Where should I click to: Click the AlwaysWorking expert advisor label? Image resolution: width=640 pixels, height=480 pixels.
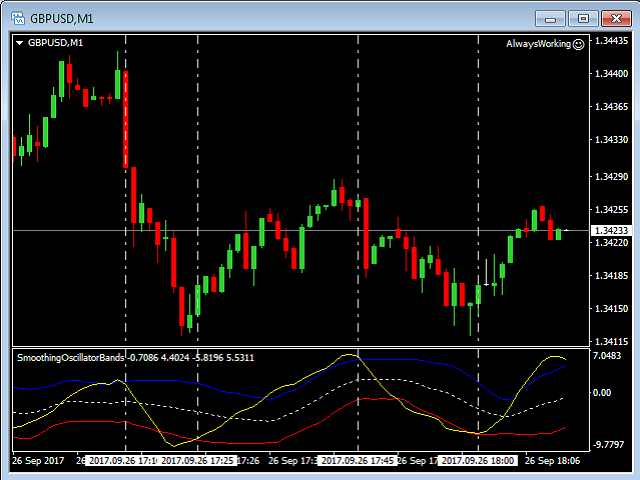pyautogui.click(x=538, y=44)
